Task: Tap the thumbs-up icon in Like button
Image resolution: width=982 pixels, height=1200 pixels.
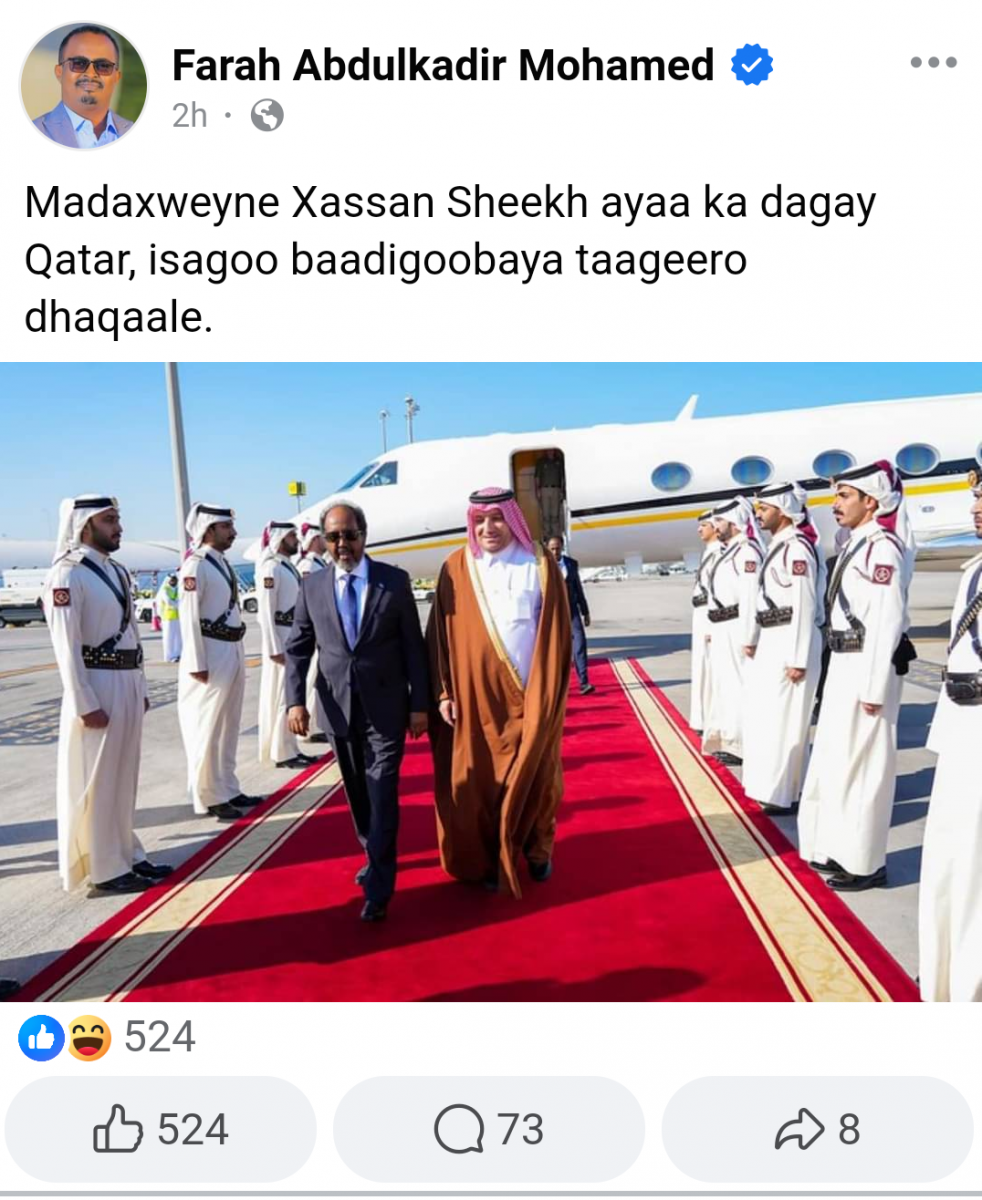Action: (x=118, y=1130)
